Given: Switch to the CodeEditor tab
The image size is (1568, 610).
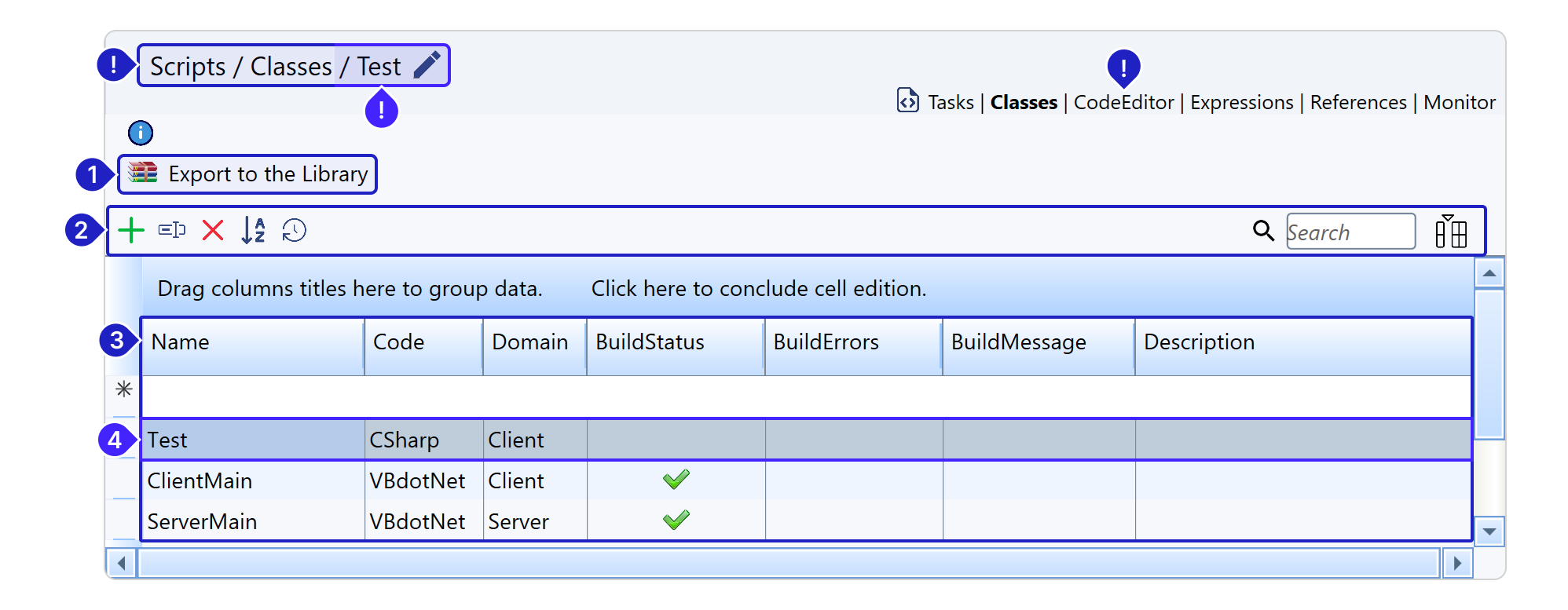Looking at the screenshot, I should 1123,103.
